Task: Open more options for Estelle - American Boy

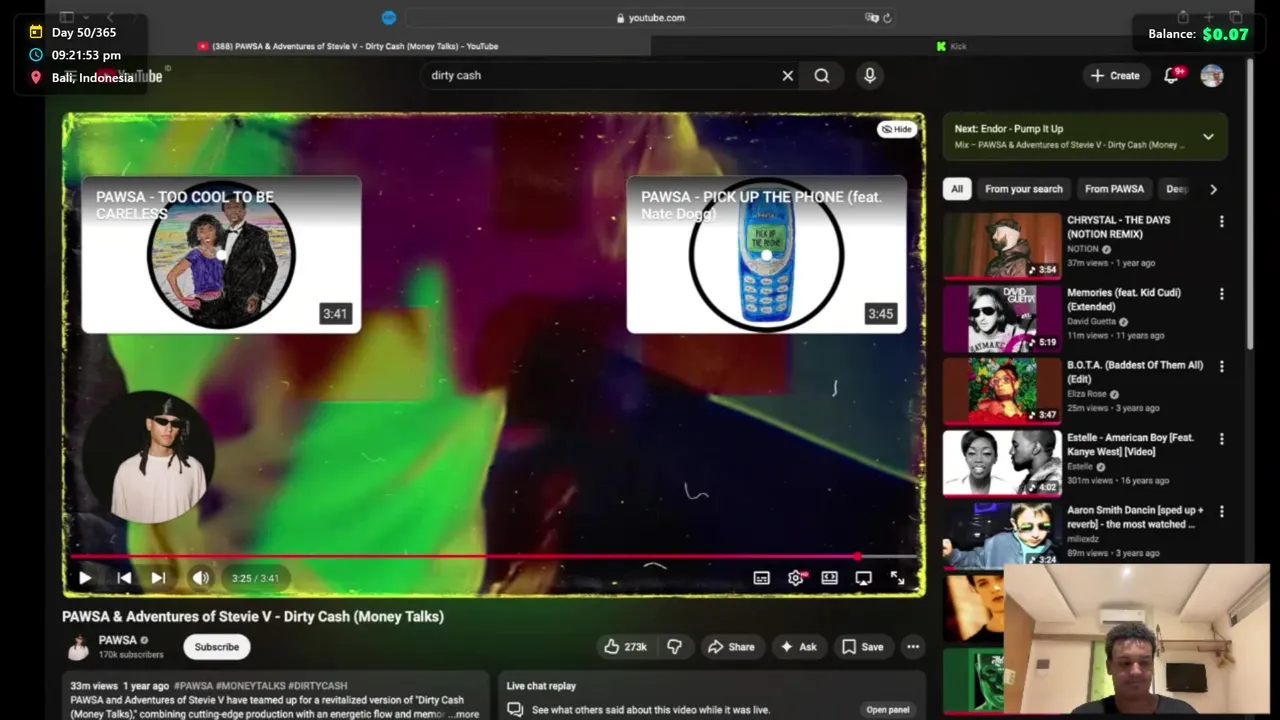Action: (x=1221, y=439)
